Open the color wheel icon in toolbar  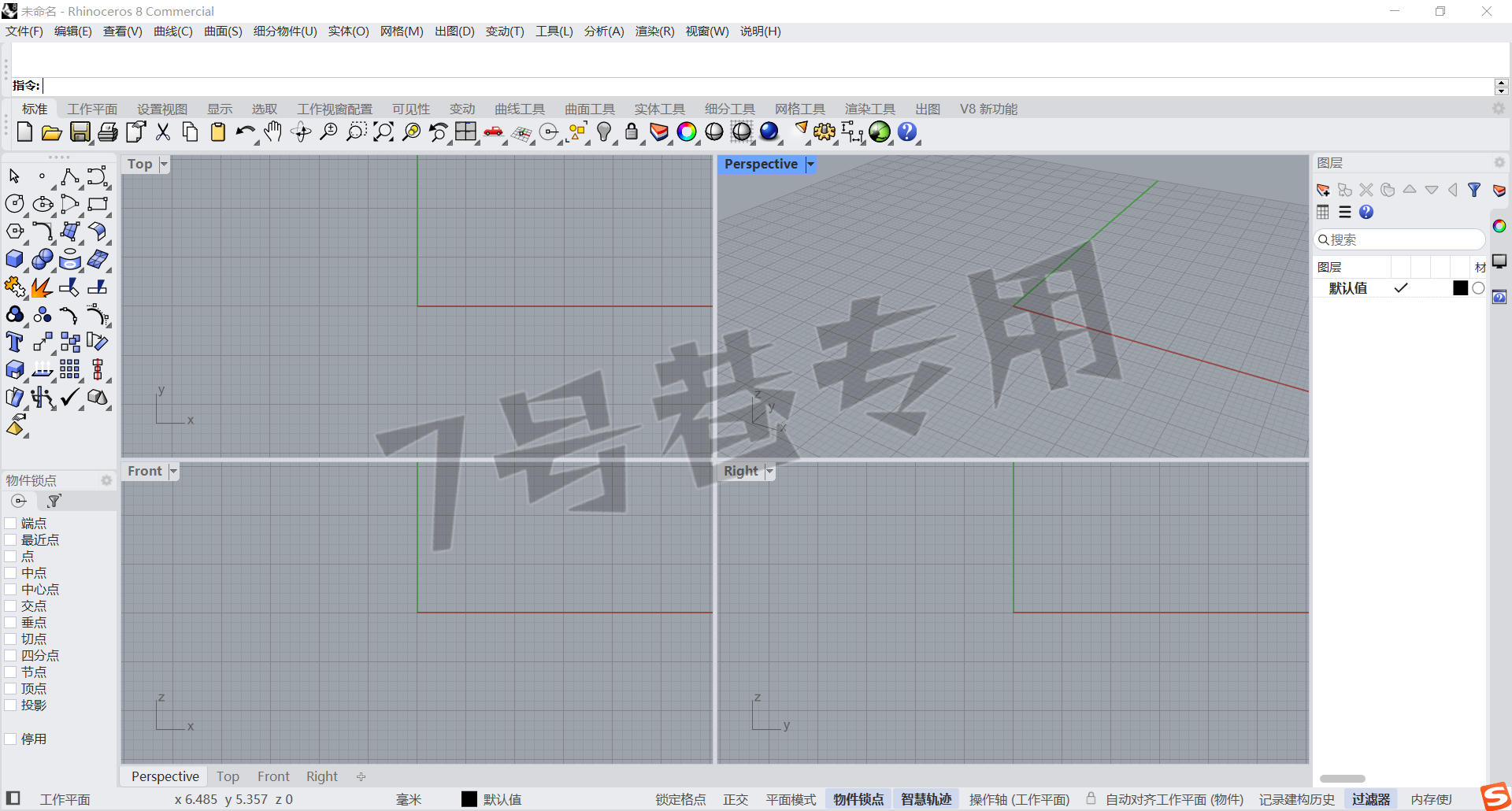(x=687, y=132)
